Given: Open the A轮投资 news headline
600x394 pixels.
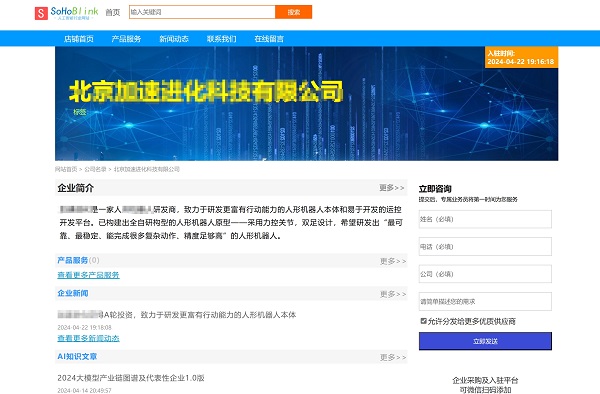Looking at the screenshot, I should tap(177, 314).
